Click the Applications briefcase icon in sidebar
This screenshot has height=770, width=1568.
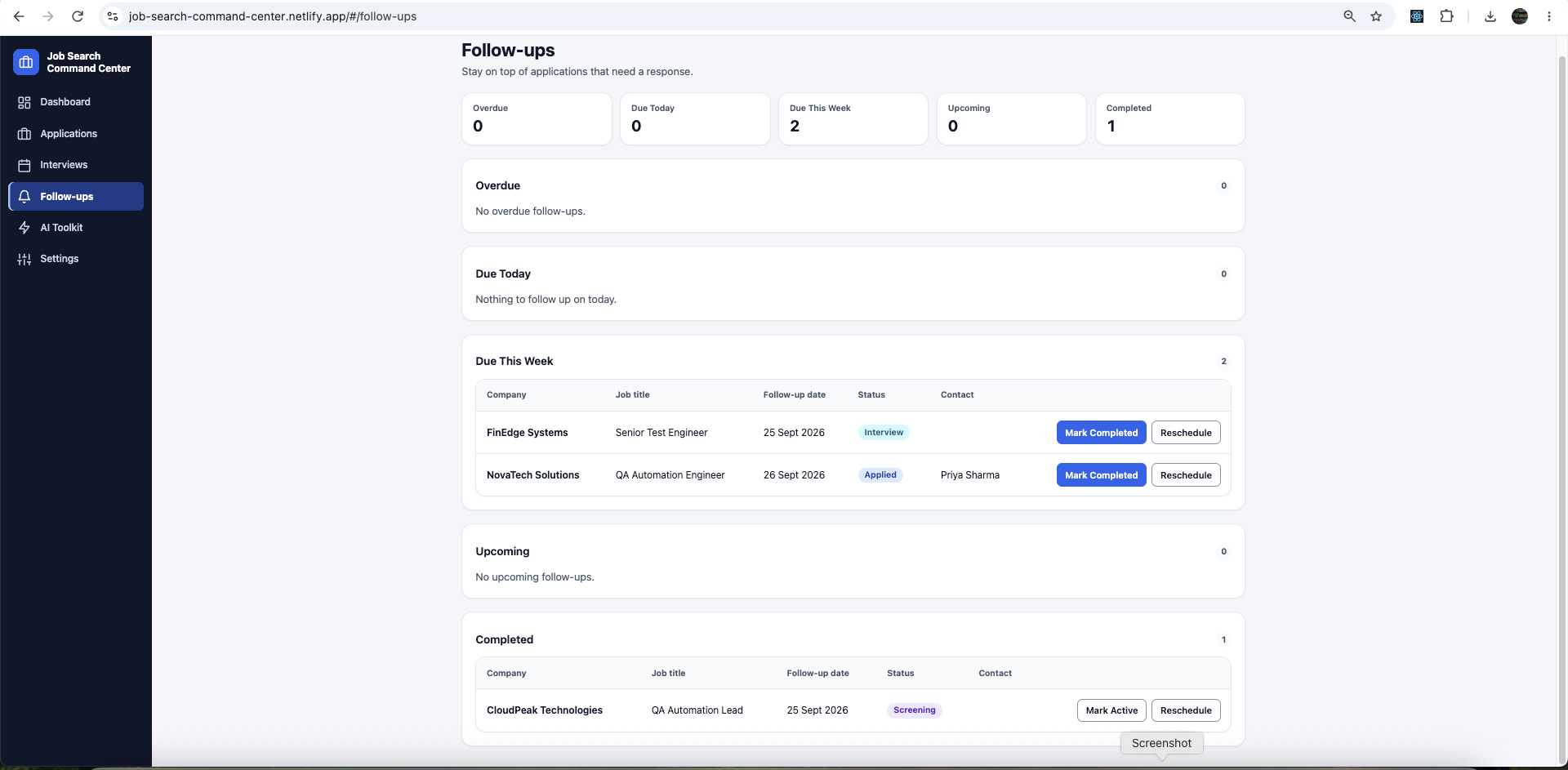pyautogui.click(x=24, y=134)
